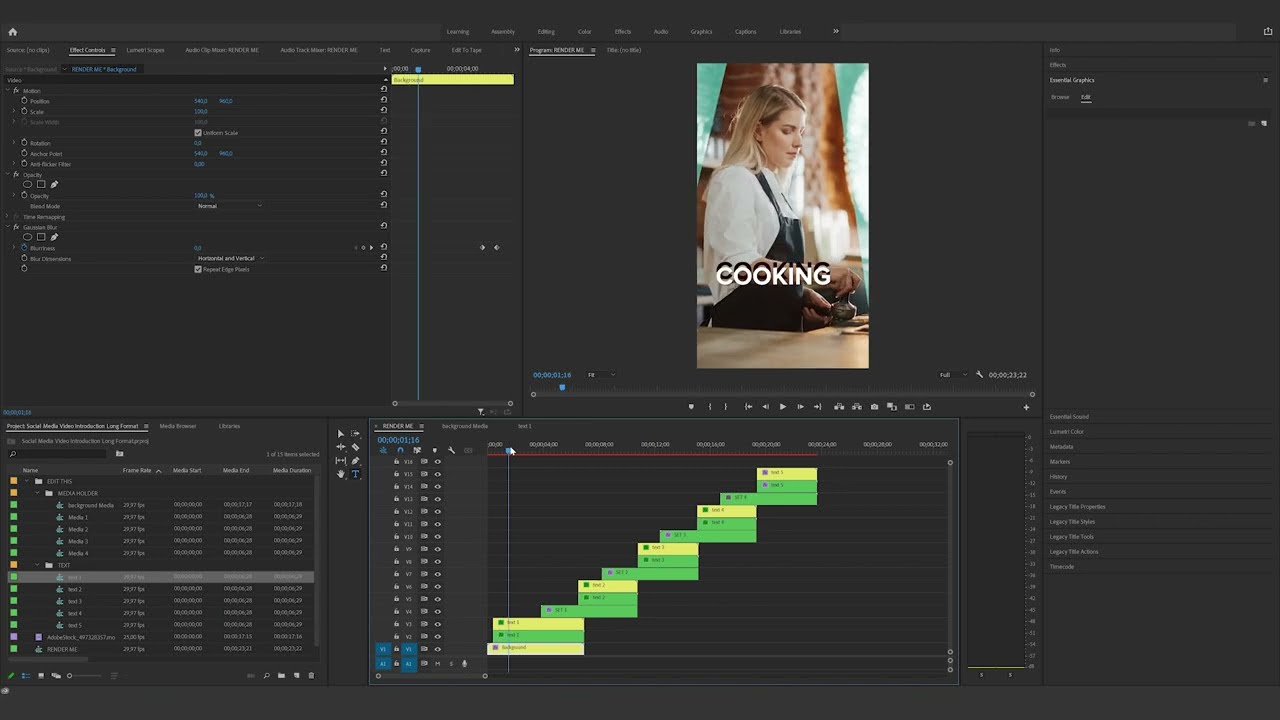Select the Pen tool in the tools panel
The image size is (1280, 720).
coord(355,461)
